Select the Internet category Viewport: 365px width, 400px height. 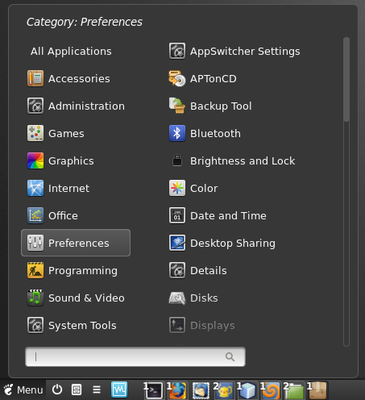click(x=58, y=188)
